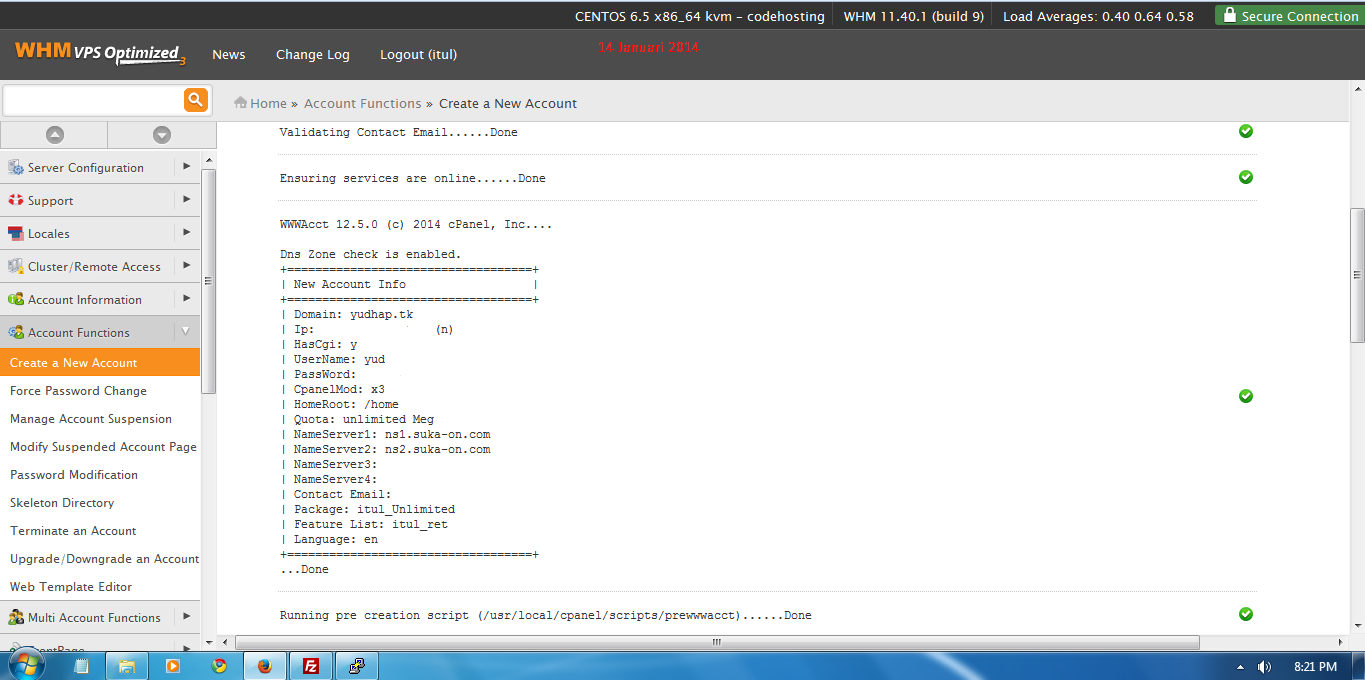Image resolution: width=1365 pixels, height=680 pixels.
Task: Open the News page in top bar
Action: (229, 55)
